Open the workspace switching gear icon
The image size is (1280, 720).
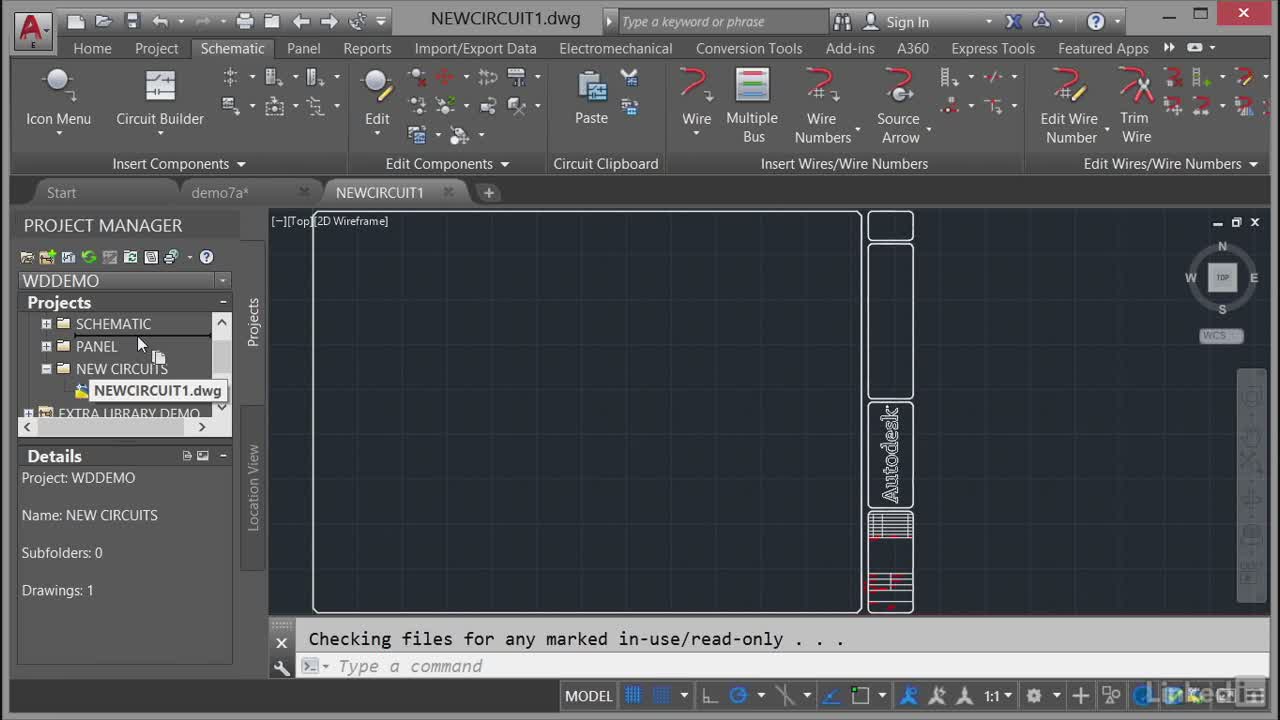click(x=1034, y=696)
